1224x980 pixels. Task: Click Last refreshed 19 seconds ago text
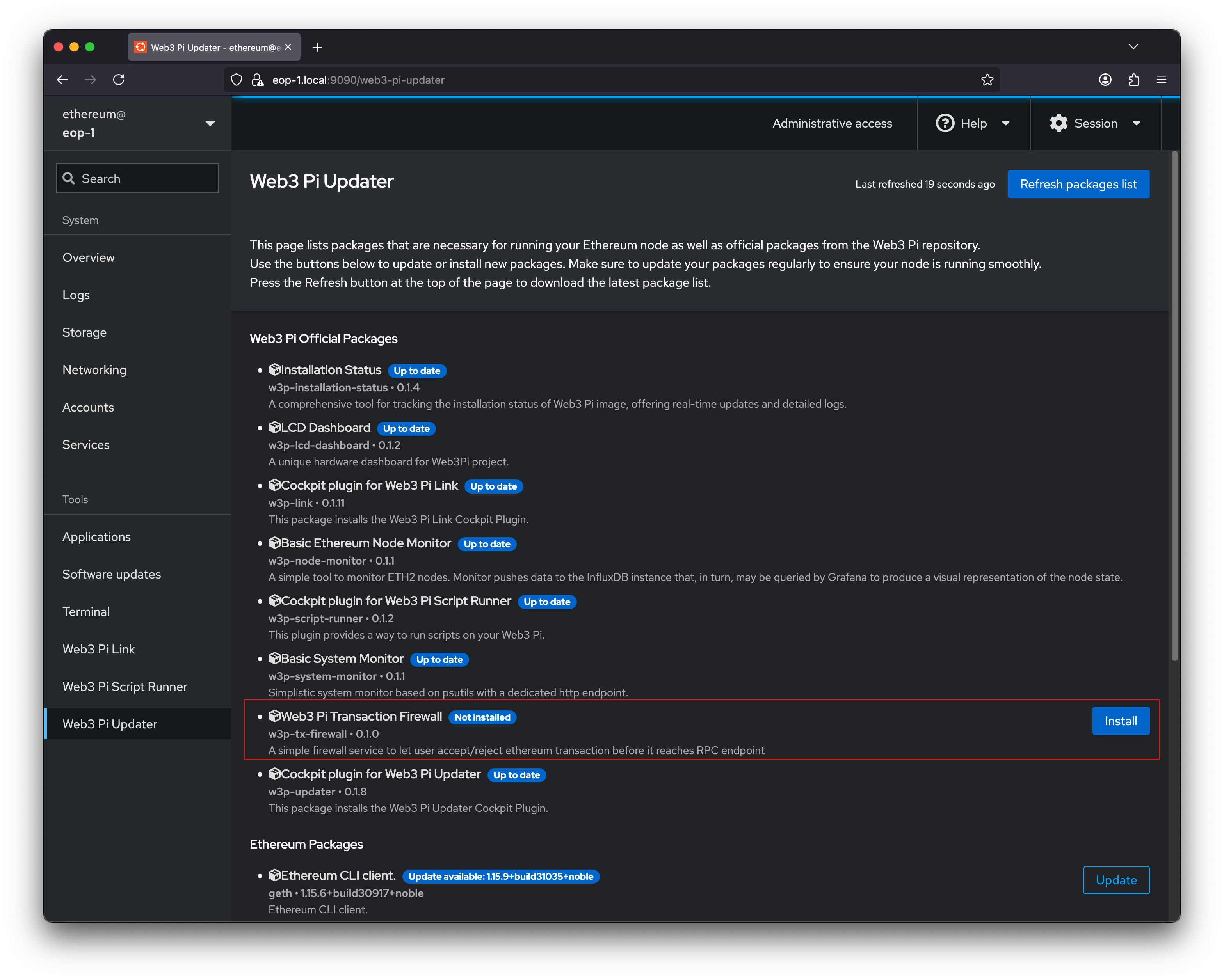click(x=925, y=185)
